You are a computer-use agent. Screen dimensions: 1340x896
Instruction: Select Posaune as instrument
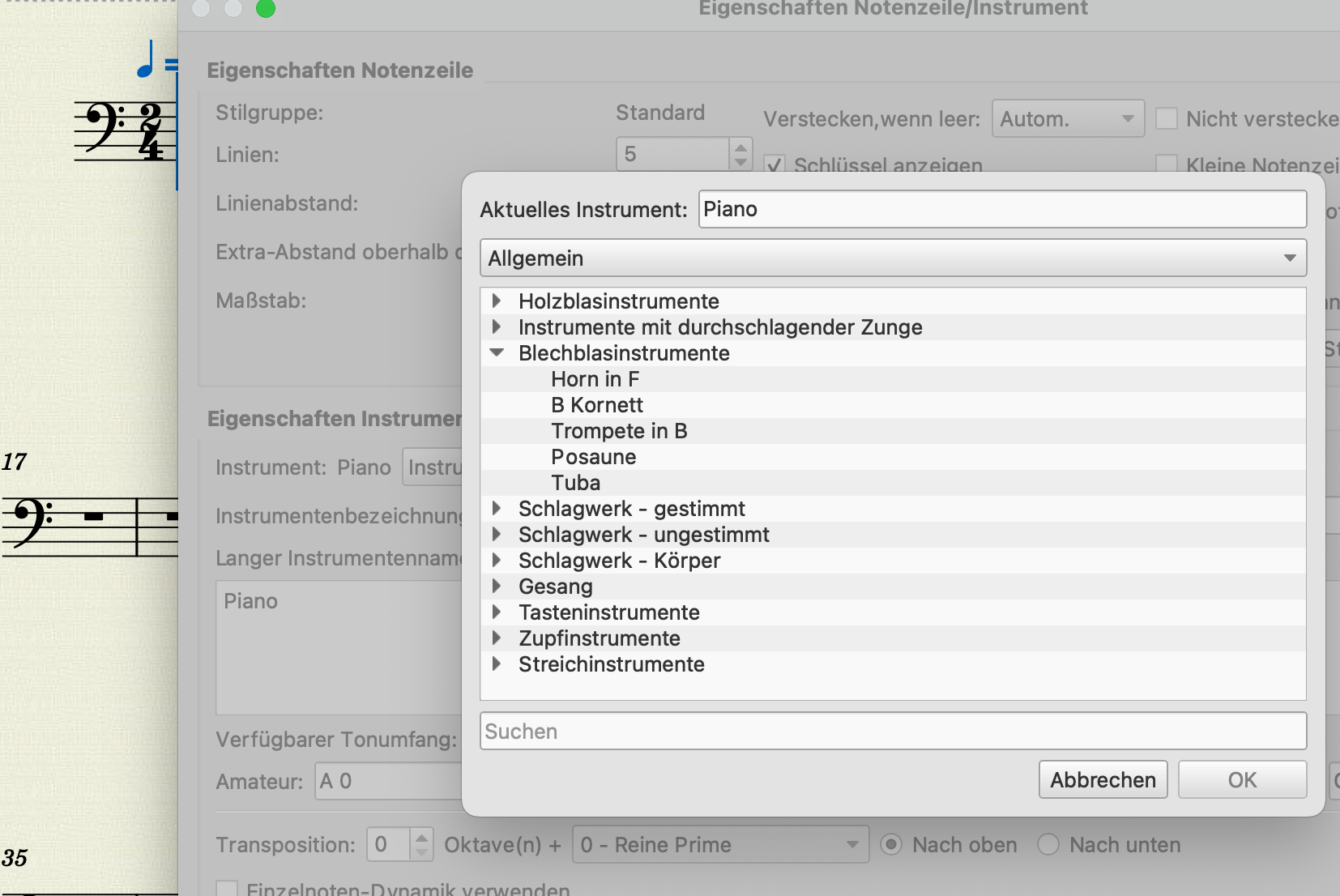tap(594, 456)
